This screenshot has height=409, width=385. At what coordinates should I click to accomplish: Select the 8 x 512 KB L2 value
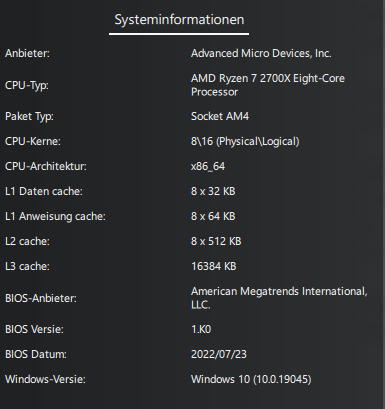click(x=216, y=241)
